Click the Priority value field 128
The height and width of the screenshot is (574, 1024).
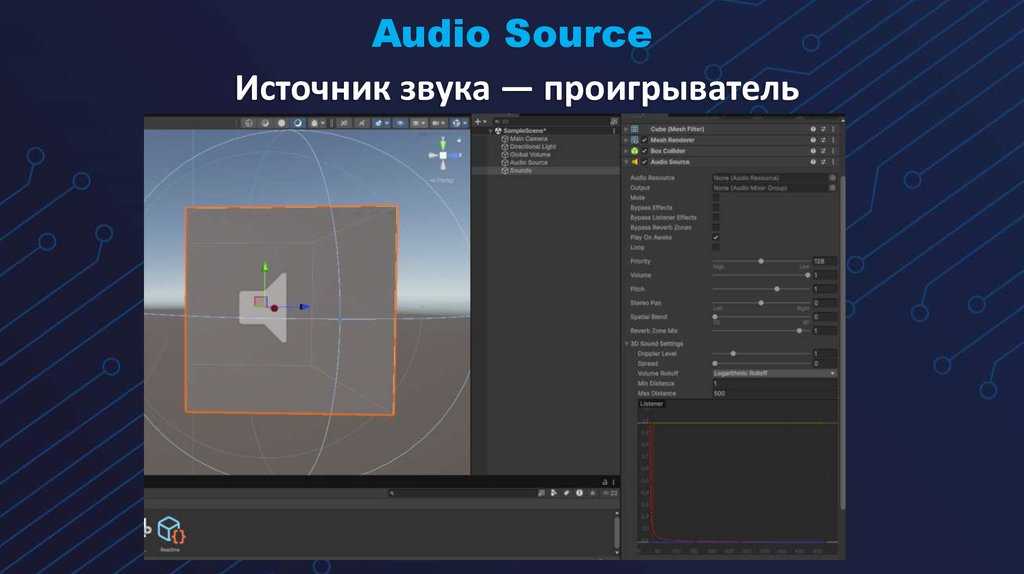point(825,261)
